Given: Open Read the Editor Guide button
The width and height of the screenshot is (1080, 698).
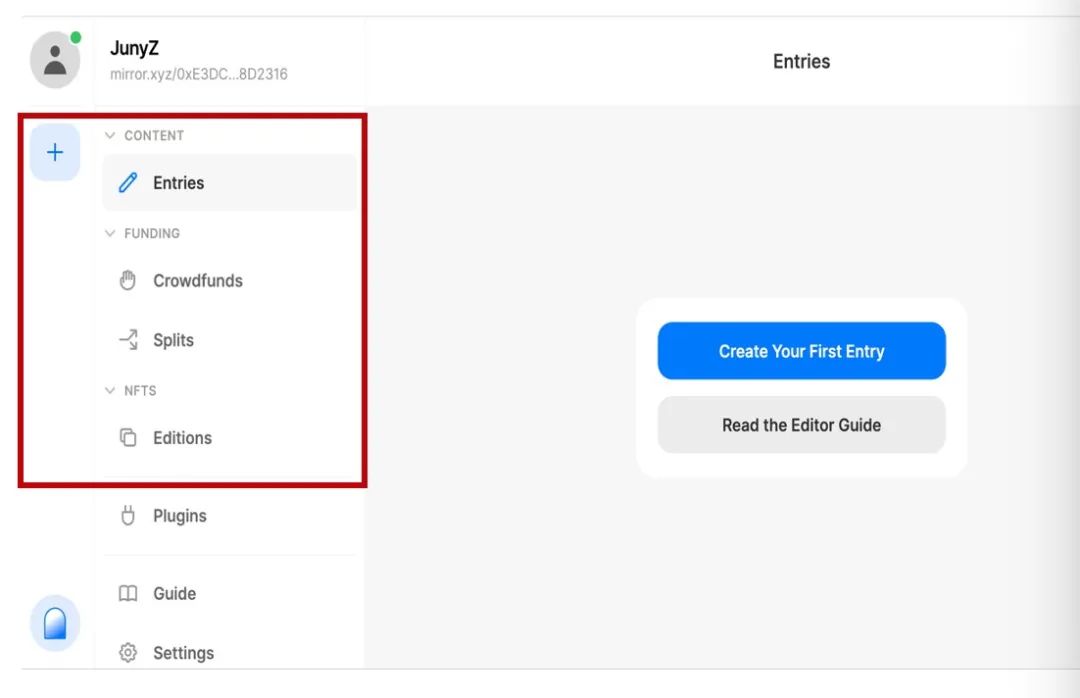Looking at the screenshot, I should tap(801, 425).
